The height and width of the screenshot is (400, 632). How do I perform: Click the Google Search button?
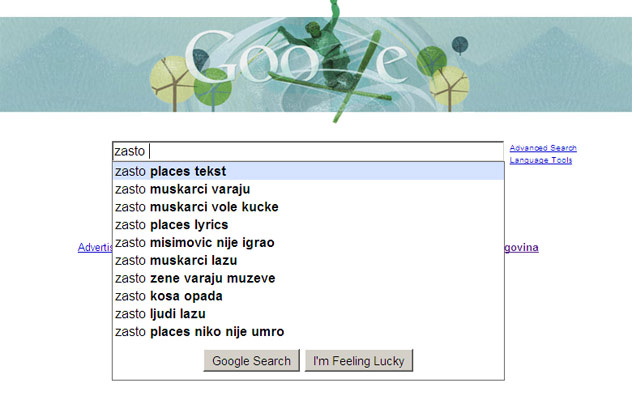(252, 360)
